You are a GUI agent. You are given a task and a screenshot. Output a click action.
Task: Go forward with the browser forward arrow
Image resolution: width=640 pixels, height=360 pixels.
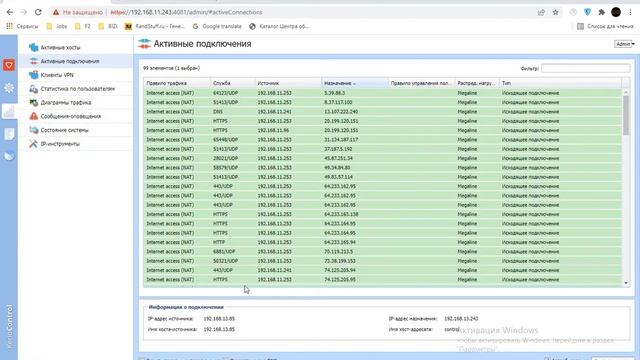[x=24, y=12]
